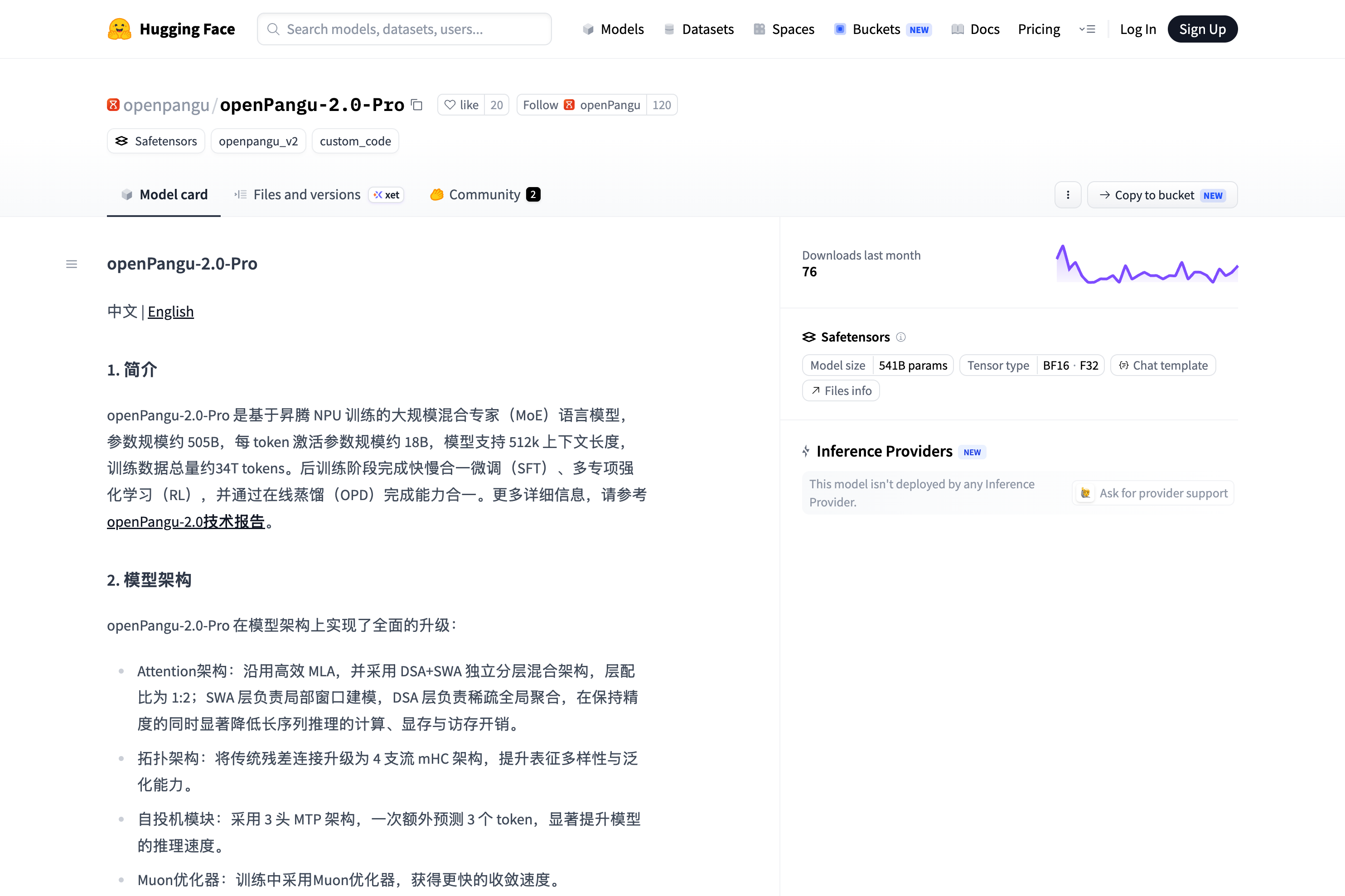Screen dimensions: 1345x896
Task: Click the Inference Providers heading
Action: click(x=884, y=452)
